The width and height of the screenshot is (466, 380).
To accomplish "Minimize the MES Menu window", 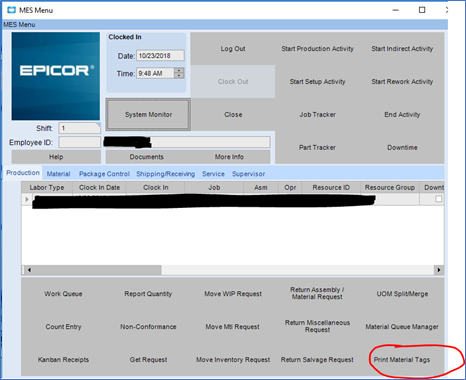I will (x=396, y=10).
